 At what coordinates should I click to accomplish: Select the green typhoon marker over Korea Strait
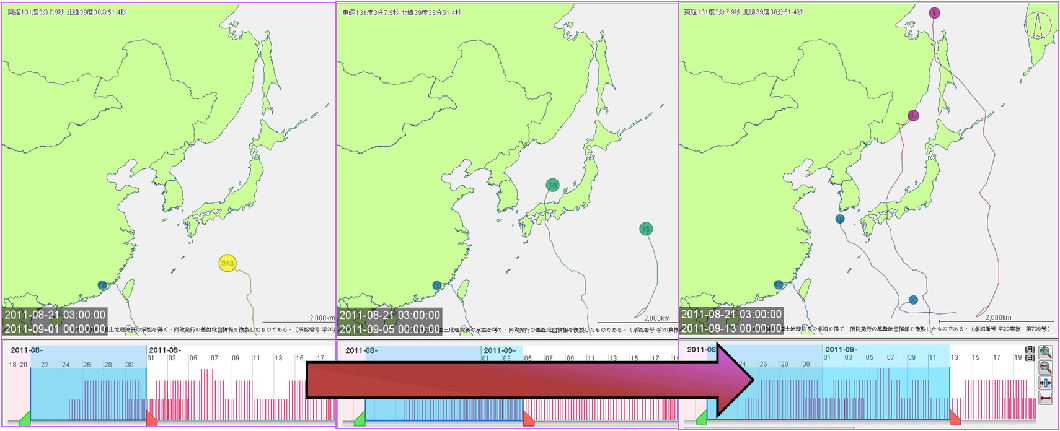552,185
